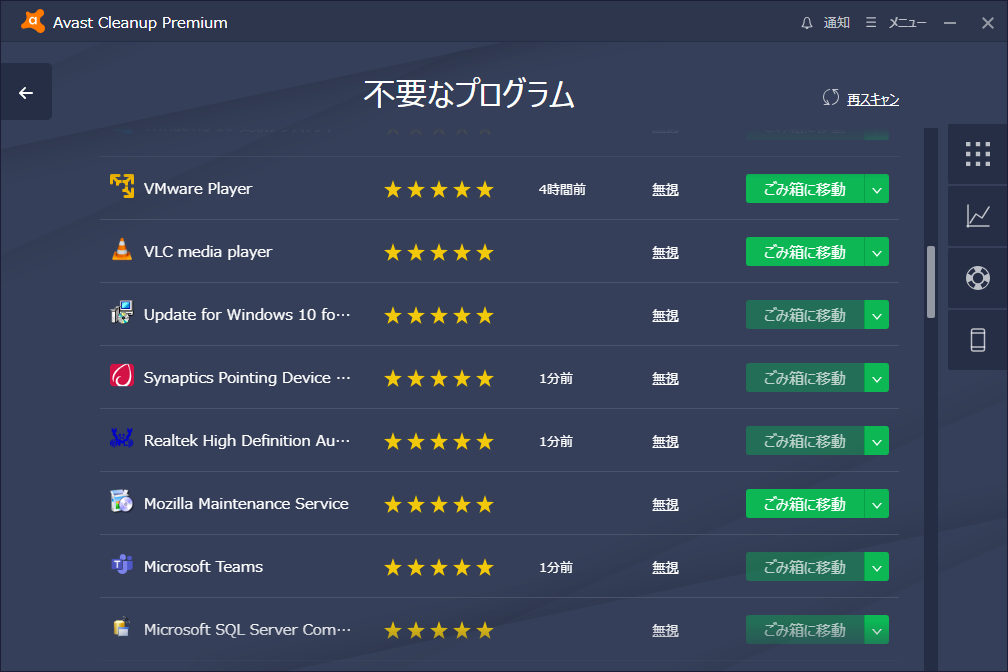Open the mobile device panel via phone icon
Viewport: 1008px width, 672px height.
[x=978, y=340]
